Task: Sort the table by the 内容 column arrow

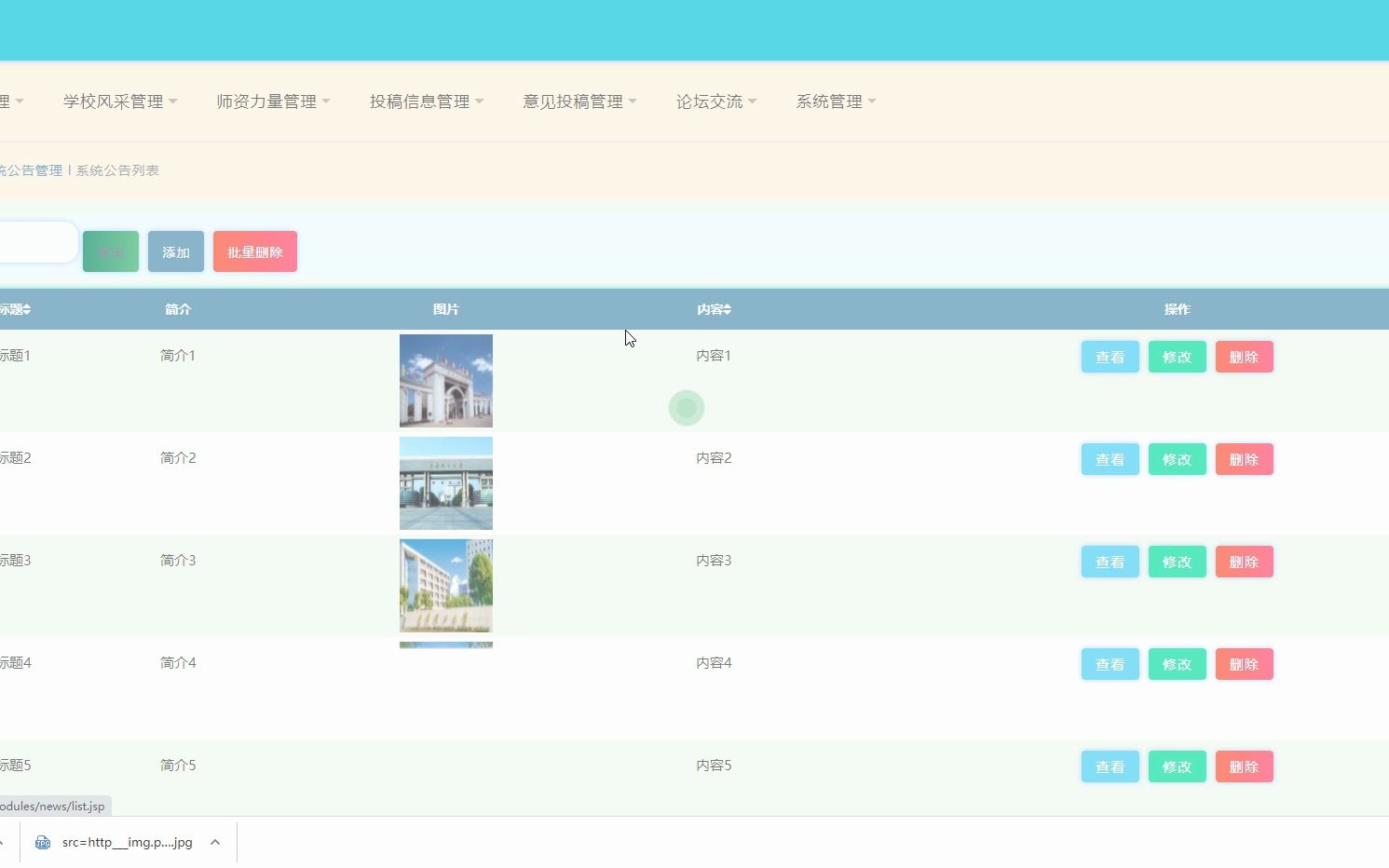Action: [x=728, y=309]
